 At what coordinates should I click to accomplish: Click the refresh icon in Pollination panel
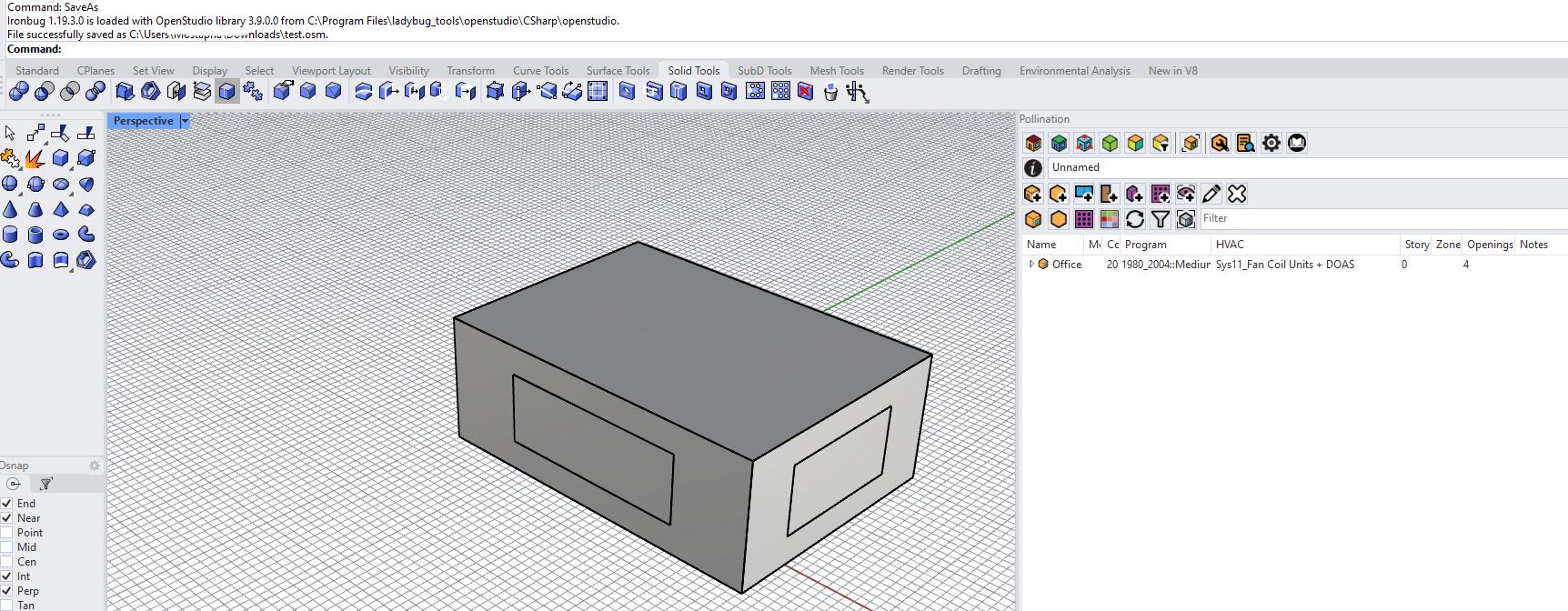point(1134,219)
